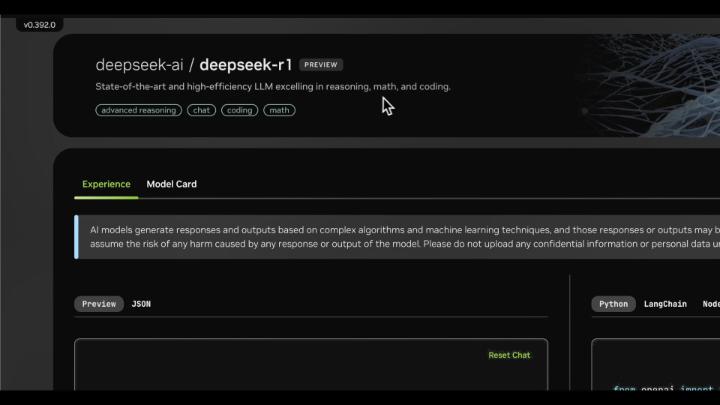Switch chat view to JSON mode

tap(141, 304)
